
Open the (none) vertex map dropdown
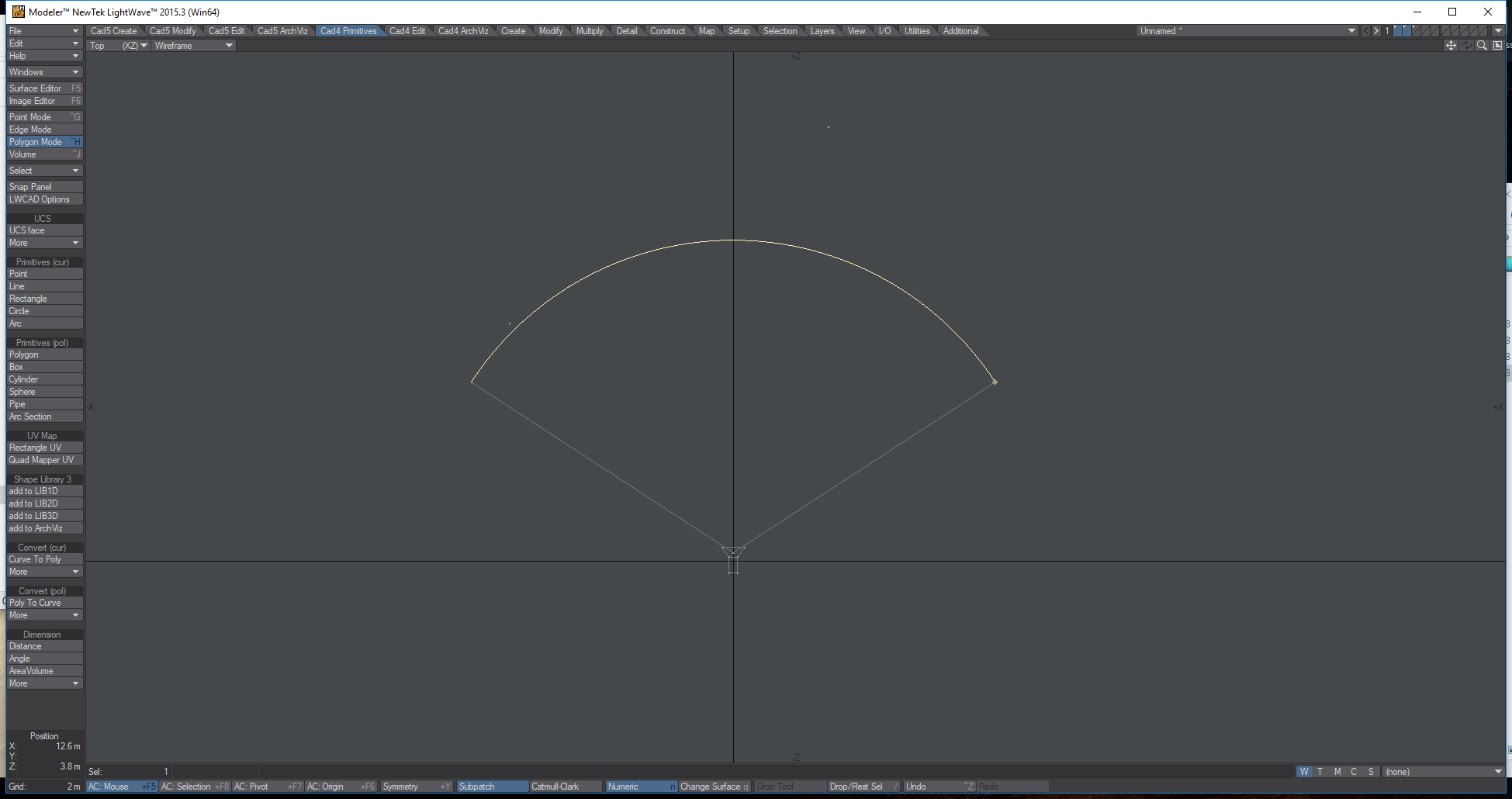[1497, 772]
